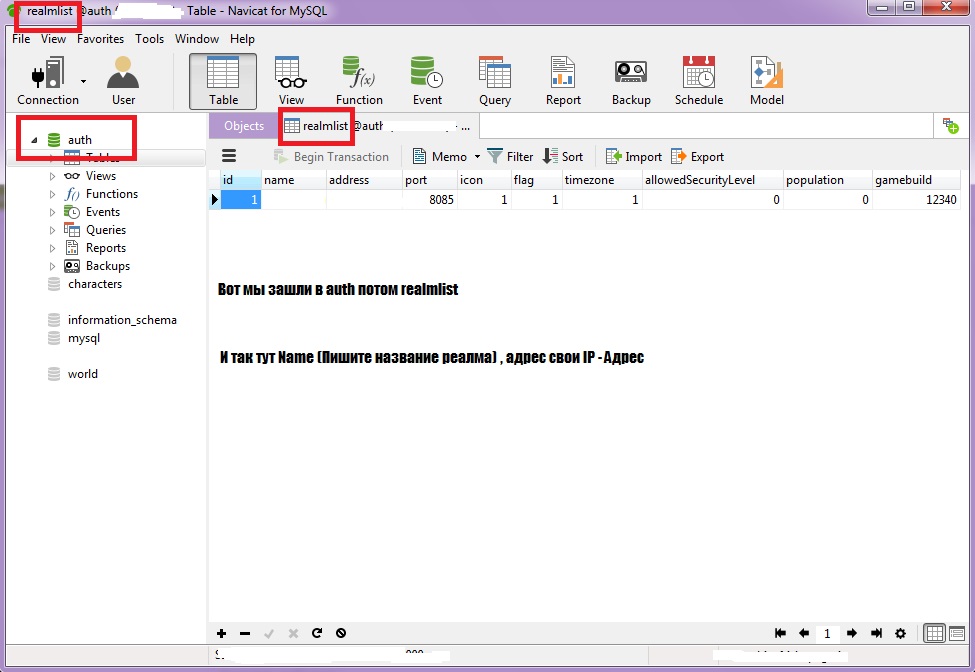Viewport: 975px width, 672px height.
Task: Open the Model toolbar icon
Action: 767,80
